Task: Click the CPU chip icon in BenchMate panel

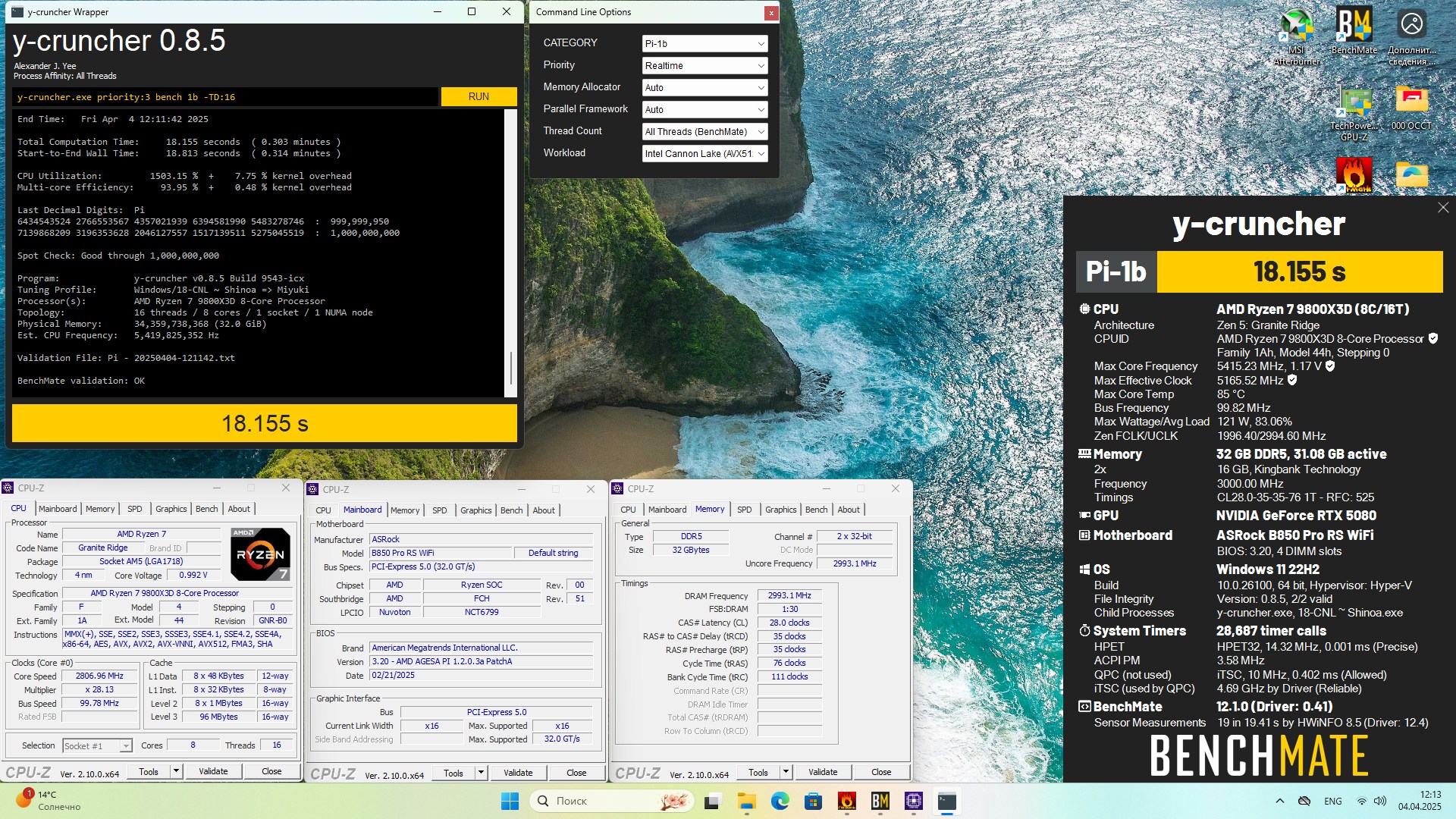Action: click(x=1084, y=309)
